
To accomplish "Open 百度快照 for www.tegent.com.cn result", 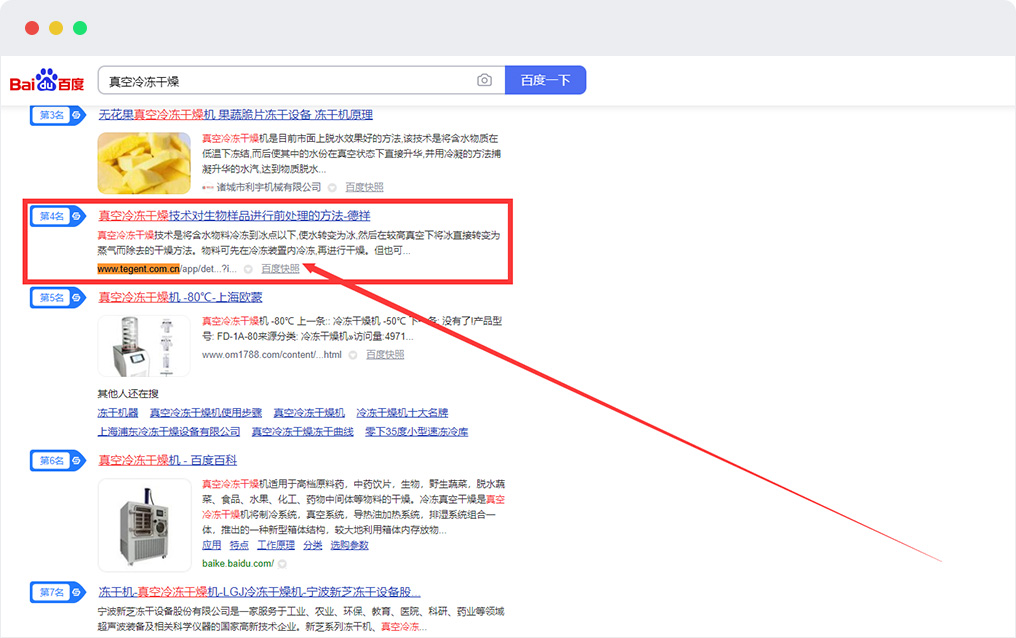I will coord(281,269).
